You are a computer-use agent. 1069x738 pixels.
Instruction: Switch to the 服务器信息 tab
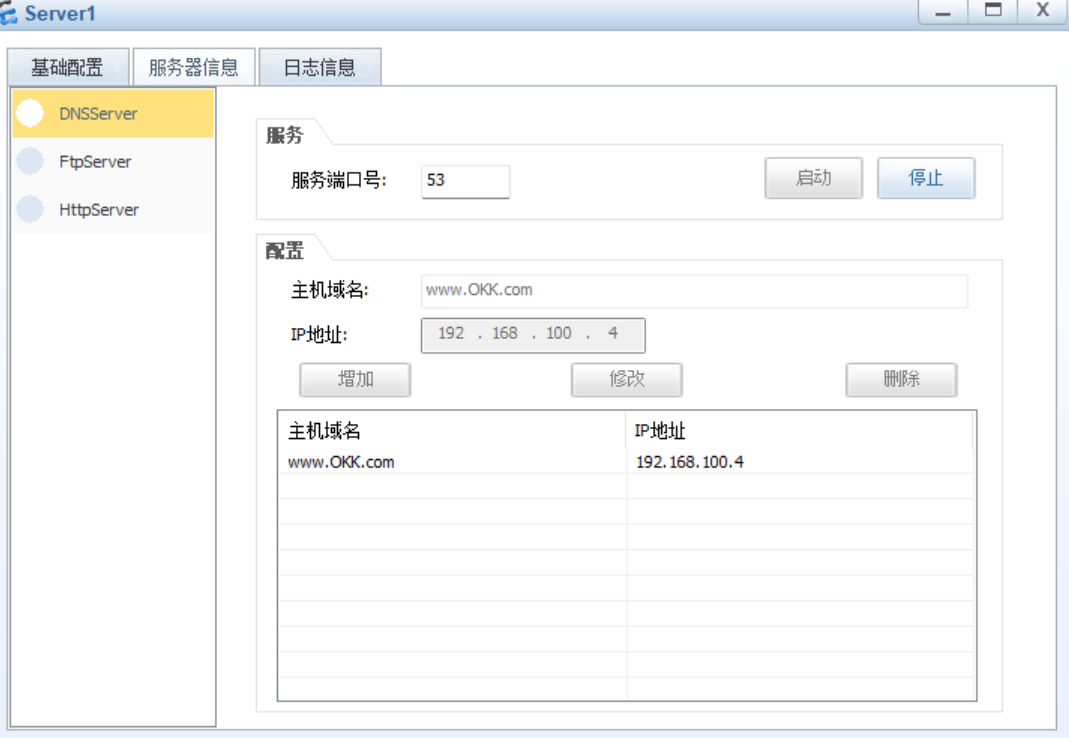[194, 67]
